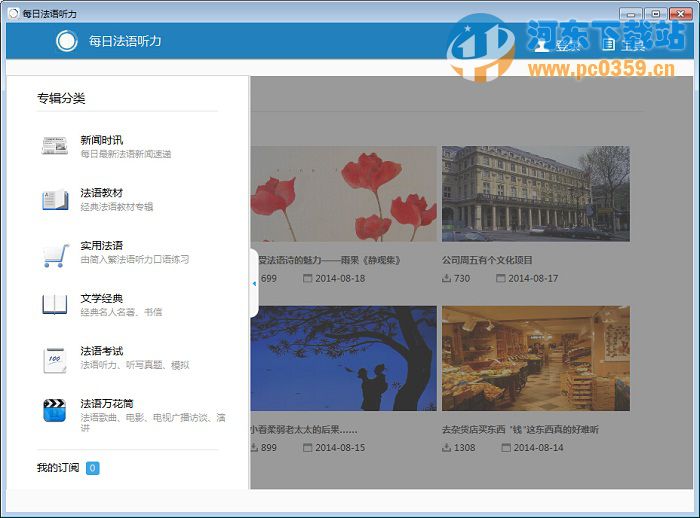This screenshot has height=518, width=700.
Task: Click the 每日法语听力 header title
Action: coord(125,41)
